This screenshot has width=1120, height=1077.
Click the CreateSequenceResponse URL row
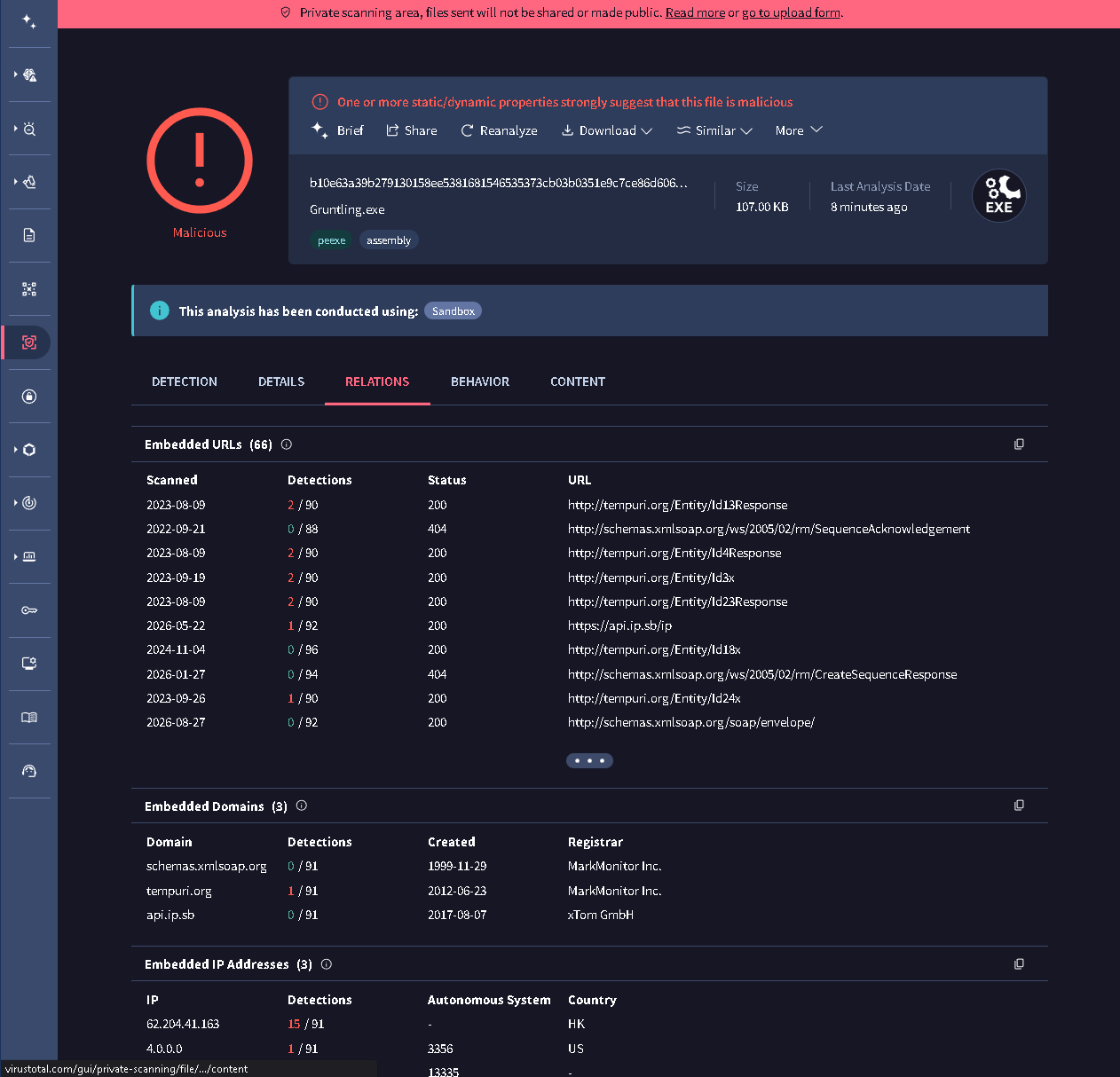(x=762, y=674)
